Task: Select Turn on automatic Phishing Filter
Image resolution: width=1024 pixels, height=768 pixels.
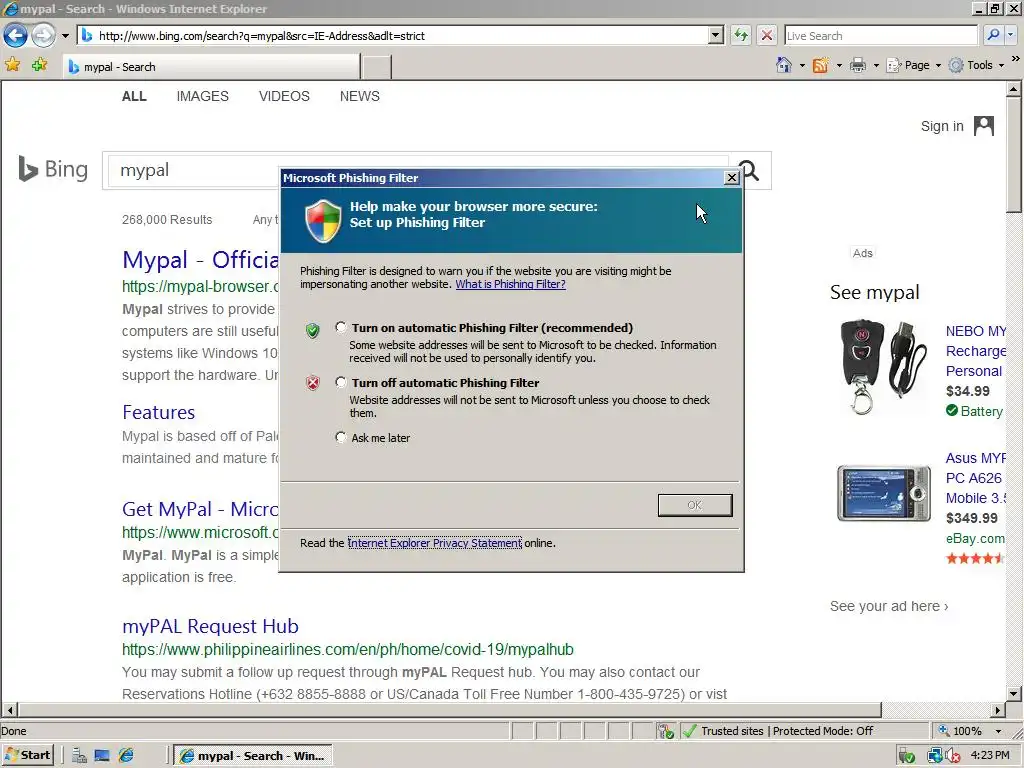Action: coord(341,327)
